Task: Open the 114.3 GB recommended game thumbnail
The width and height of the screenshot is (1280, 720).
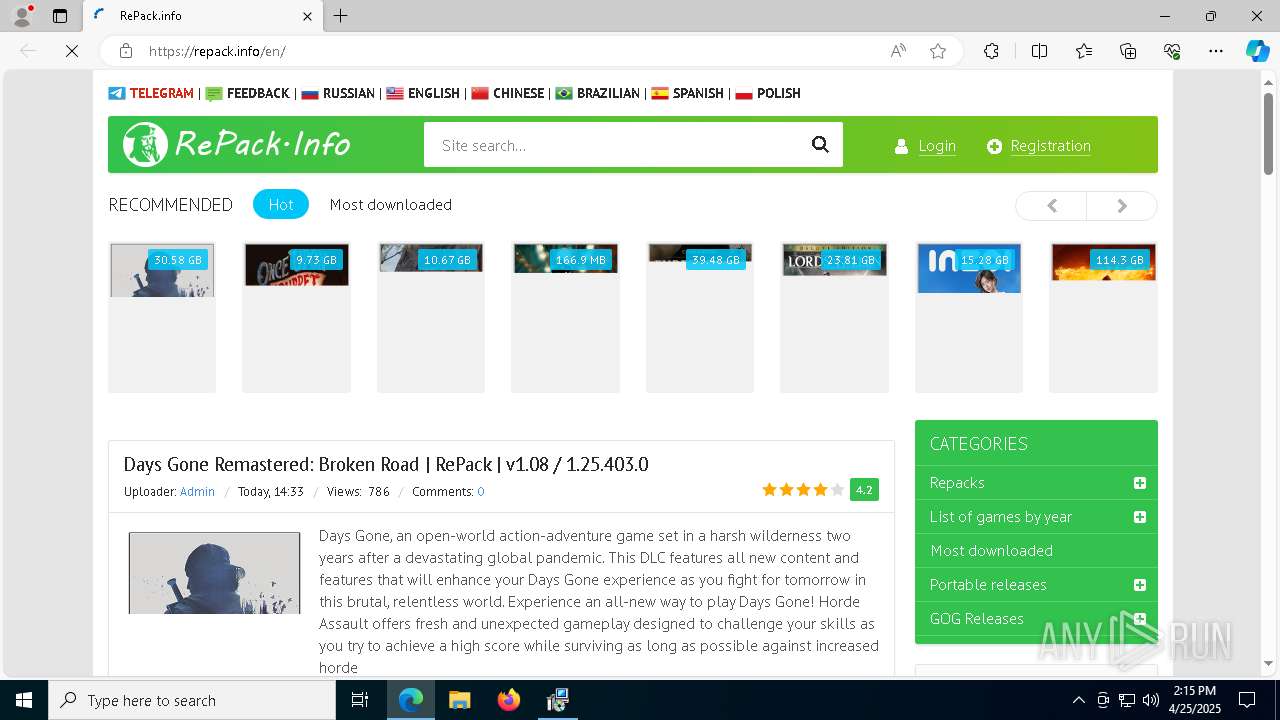Action: coord(1103,317)
